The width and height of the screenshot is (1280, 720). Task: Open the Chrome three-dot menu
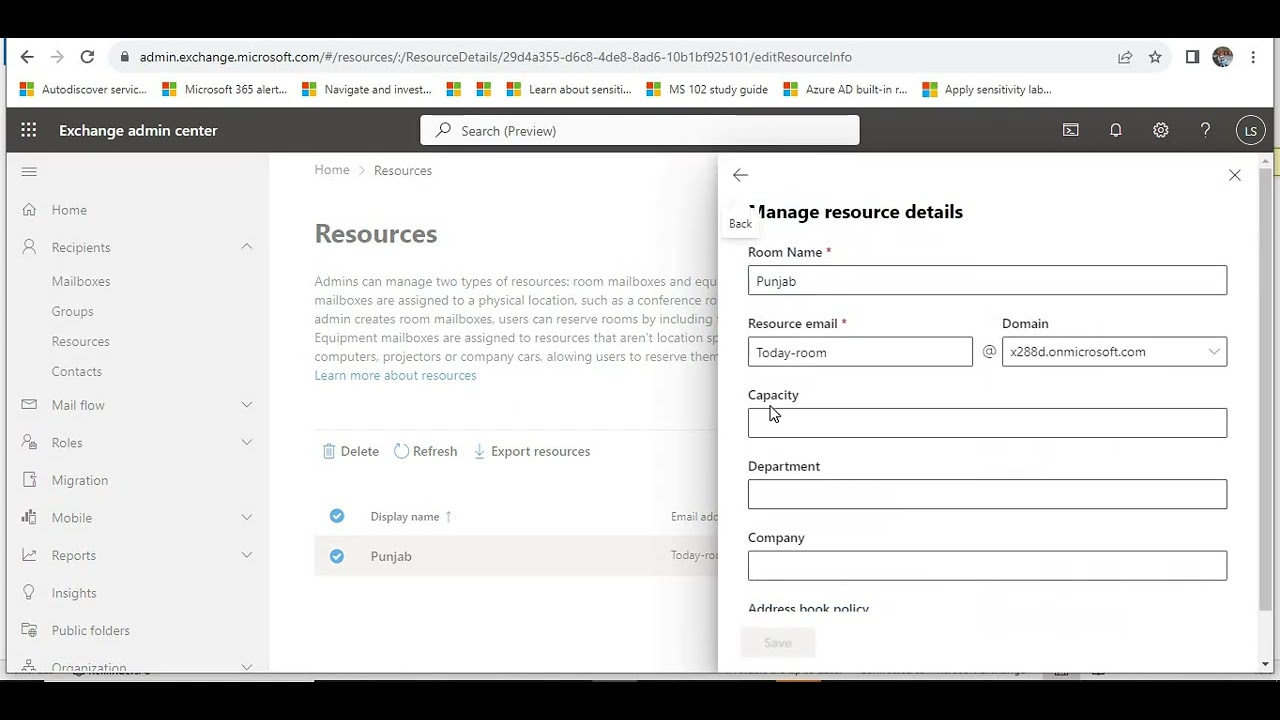tap(1253, 57)
